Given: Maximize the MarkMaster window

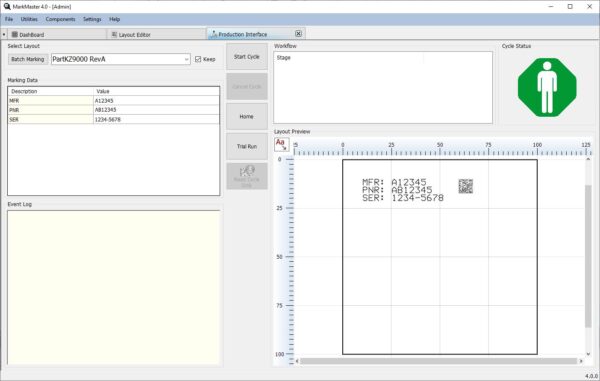Looking at the screenshot, I should tap(570, 7).
